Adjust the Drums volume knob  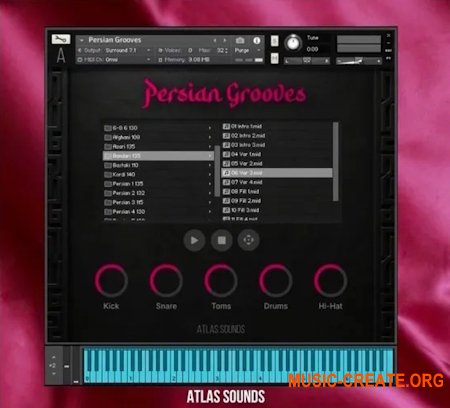click(276, 280)
